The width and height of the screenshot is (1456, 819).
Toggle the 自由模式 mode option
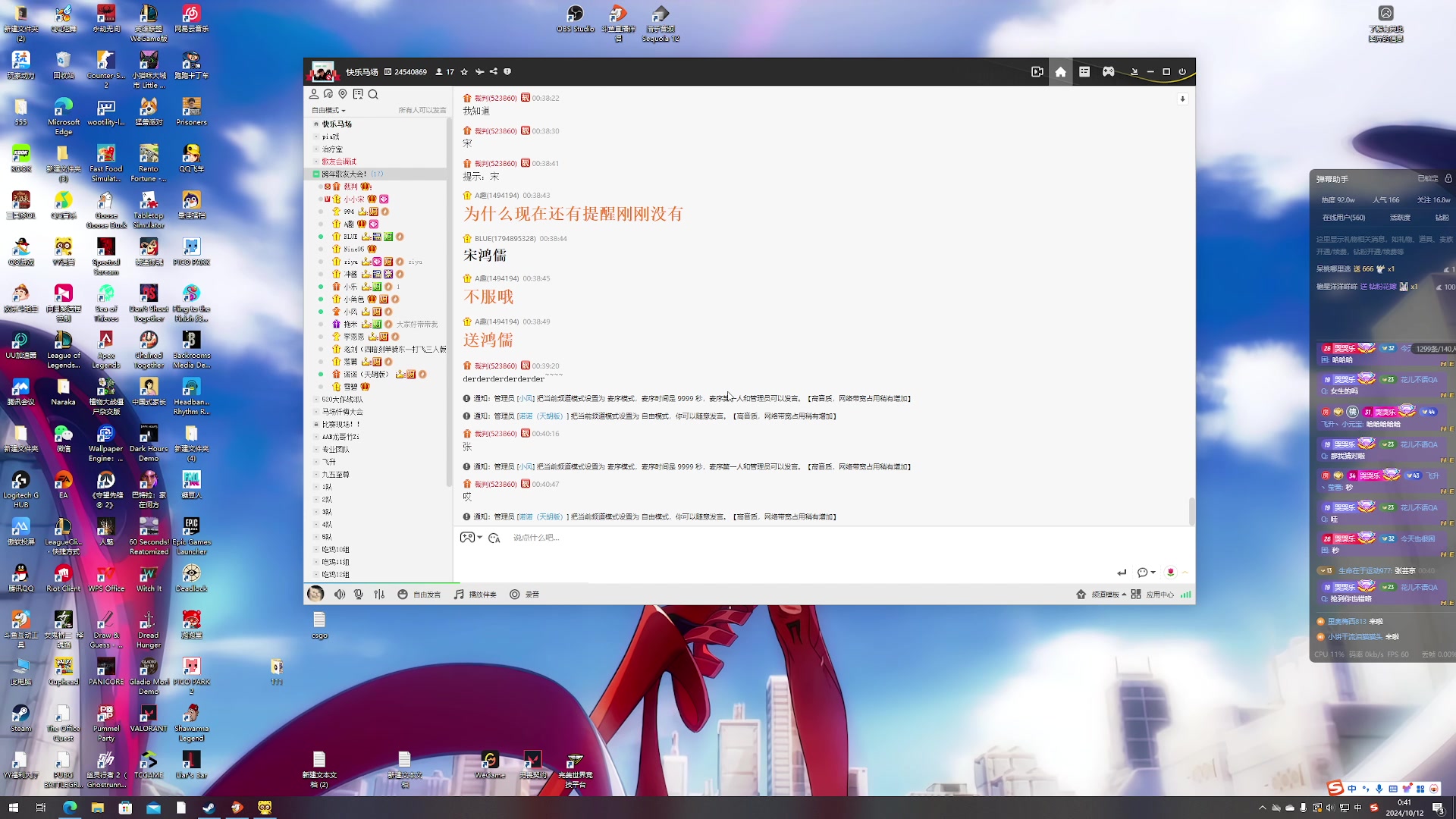pyautogui.click(x=330, y=110)
